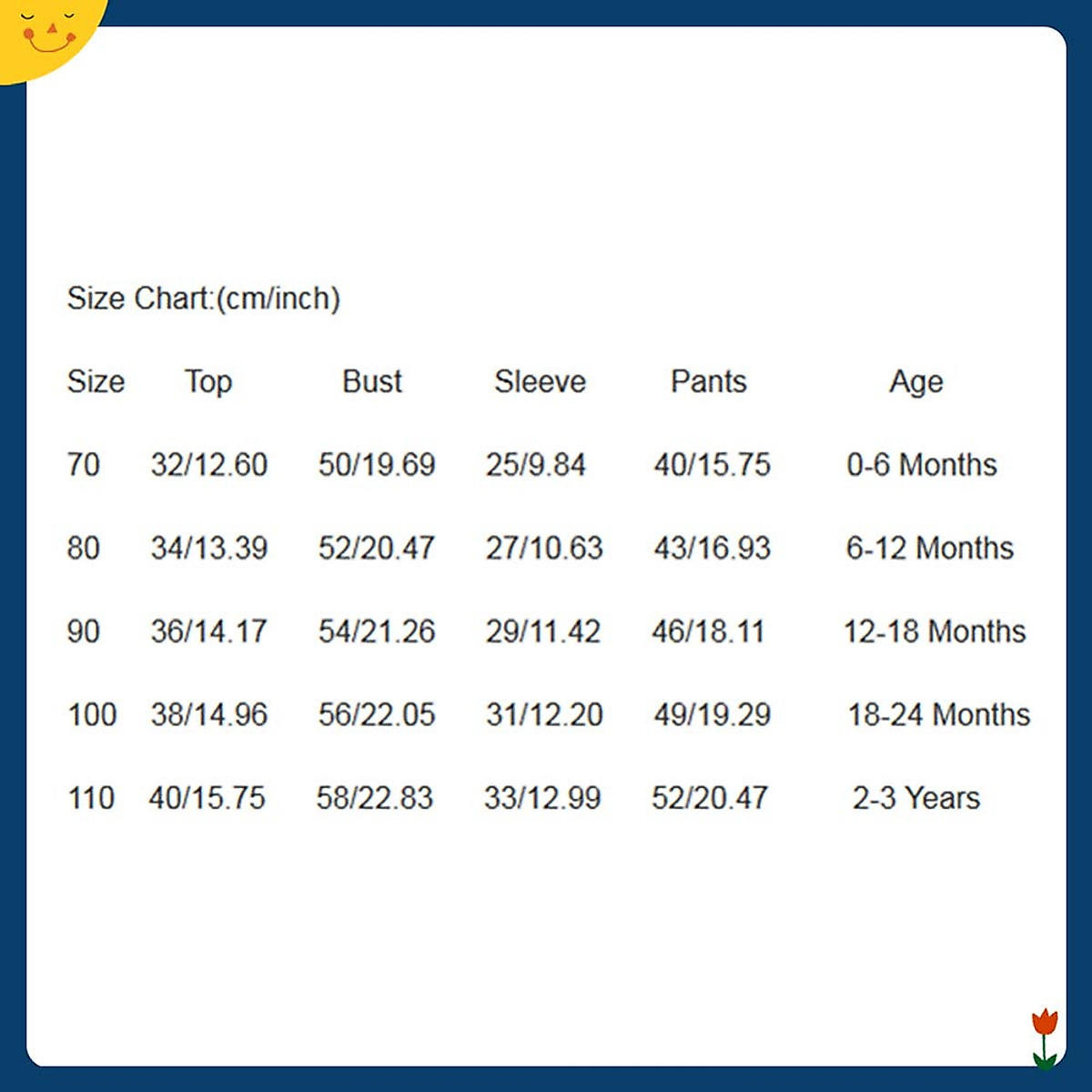Click the Age column header
1092x1092 pixels.
(915, 381)
